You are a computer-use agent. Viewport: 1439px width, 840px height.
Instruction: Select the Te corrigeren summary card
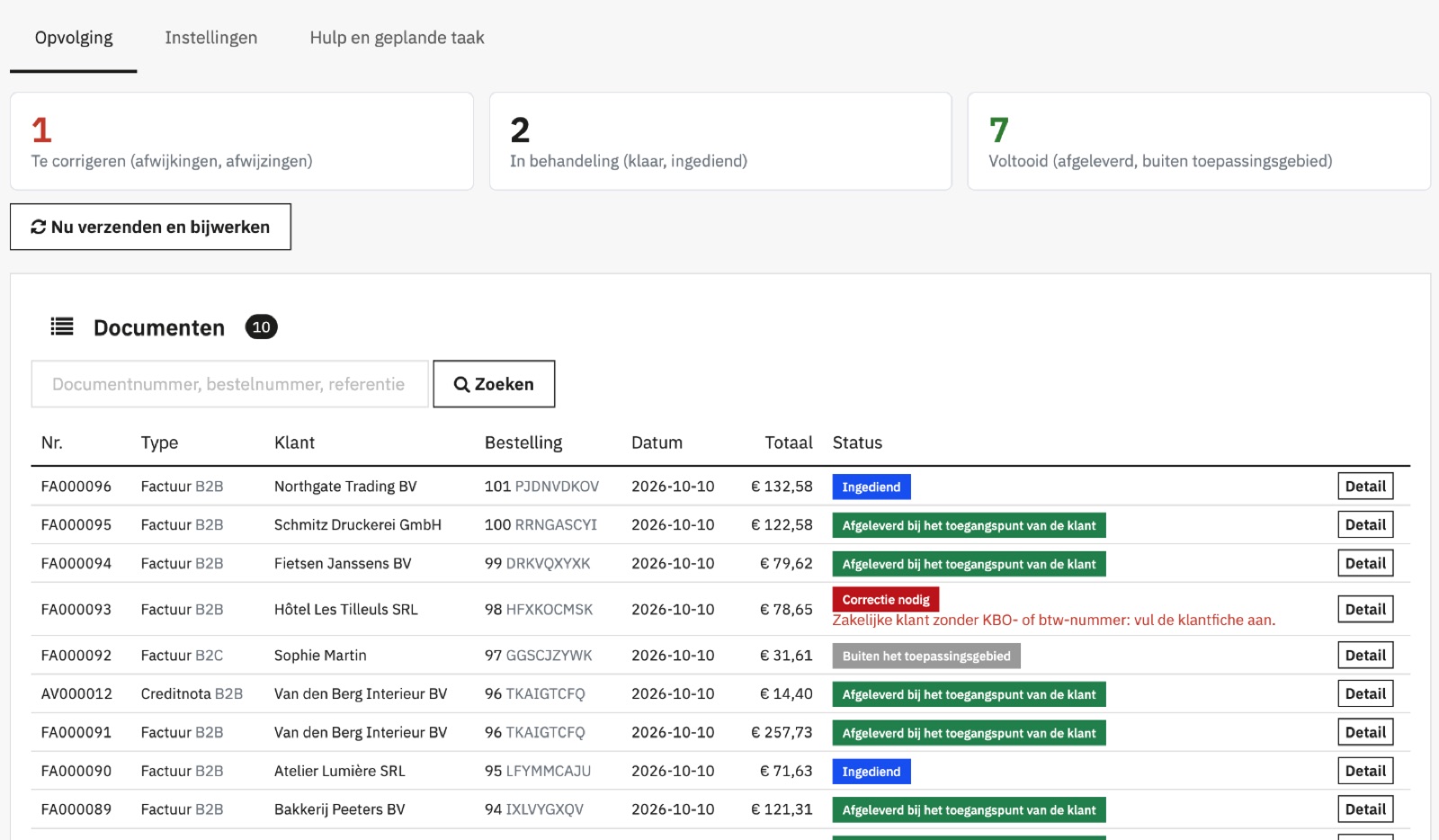click(242, 141)
